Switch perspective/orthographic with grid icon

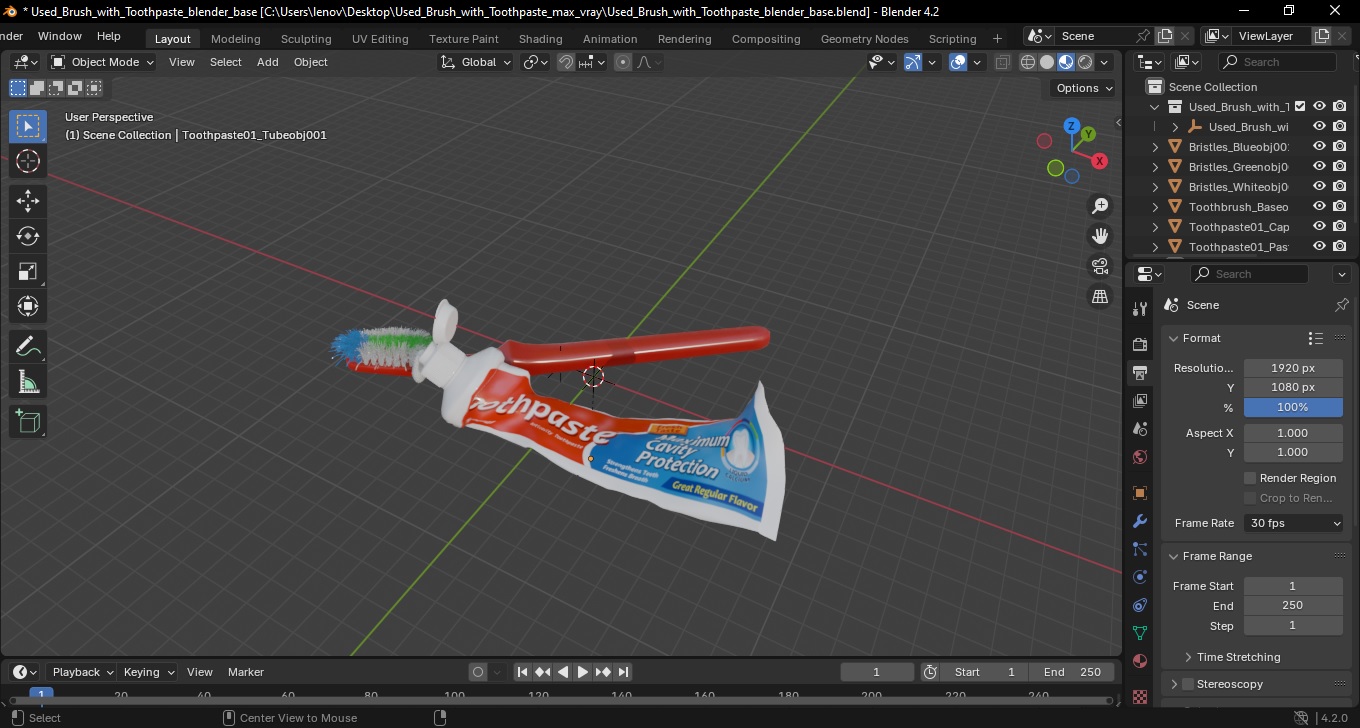coord(1100,296)
